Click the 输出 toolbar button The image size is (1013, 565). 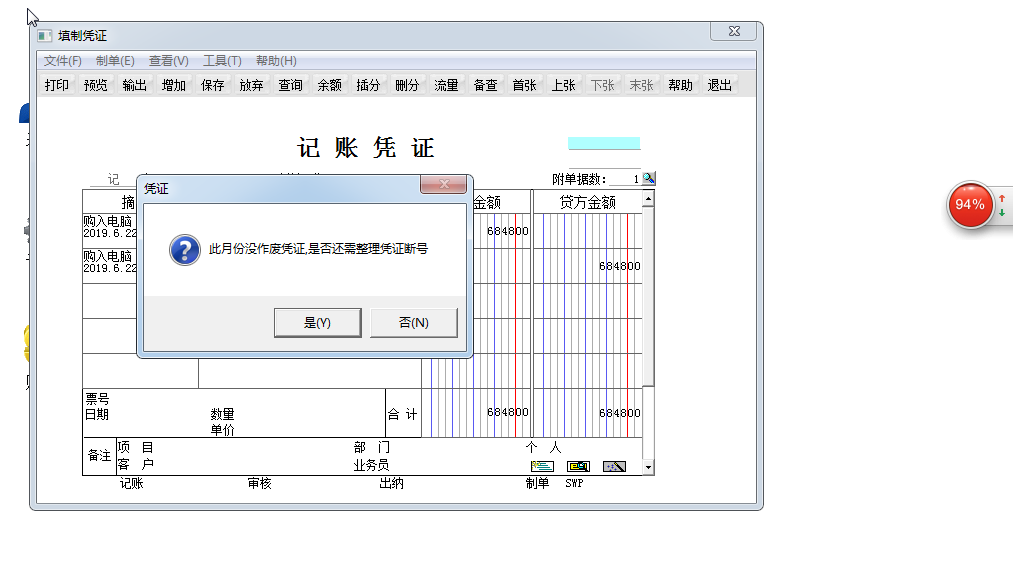tap(134, 85)
